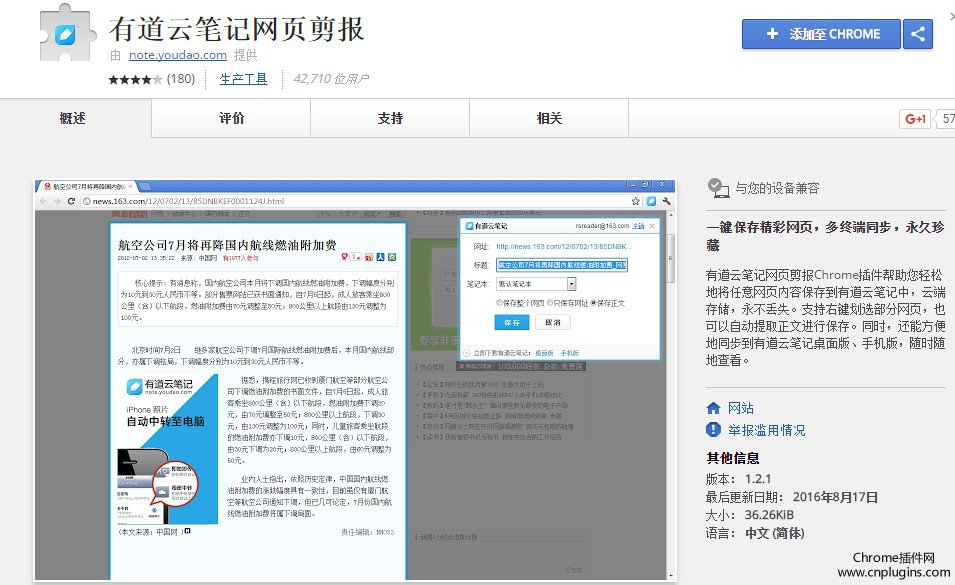Open the 举报滥用情况 link

[x=767, y=430]
